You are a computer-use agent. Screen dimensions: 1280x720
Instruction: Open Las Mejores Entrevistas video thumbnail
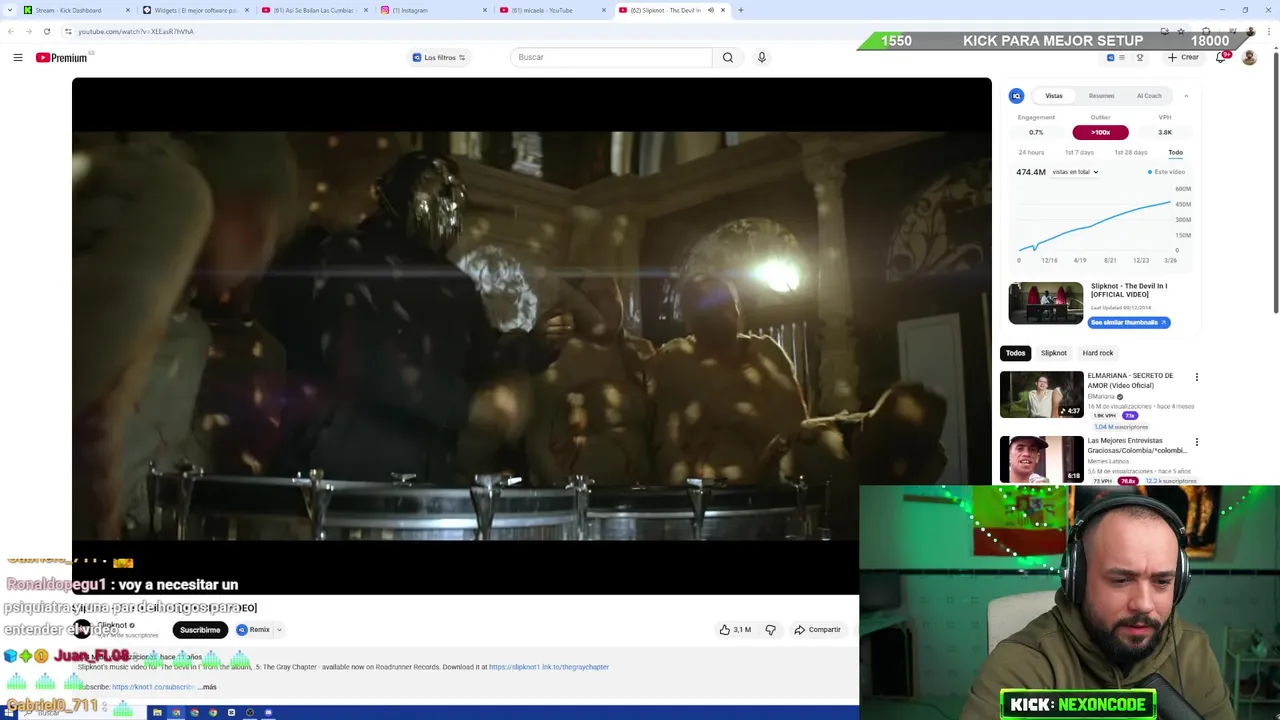click(1042, 459)
